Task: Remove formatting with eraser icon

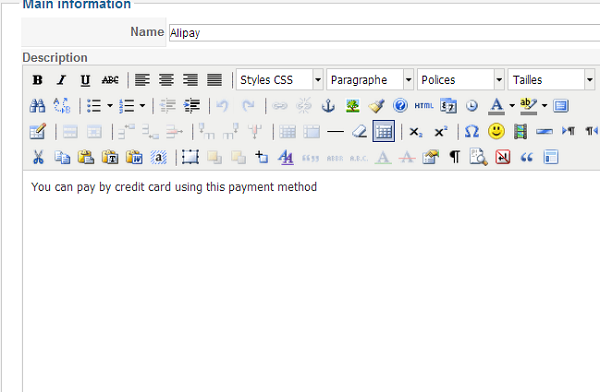Action: coord(360,132)
